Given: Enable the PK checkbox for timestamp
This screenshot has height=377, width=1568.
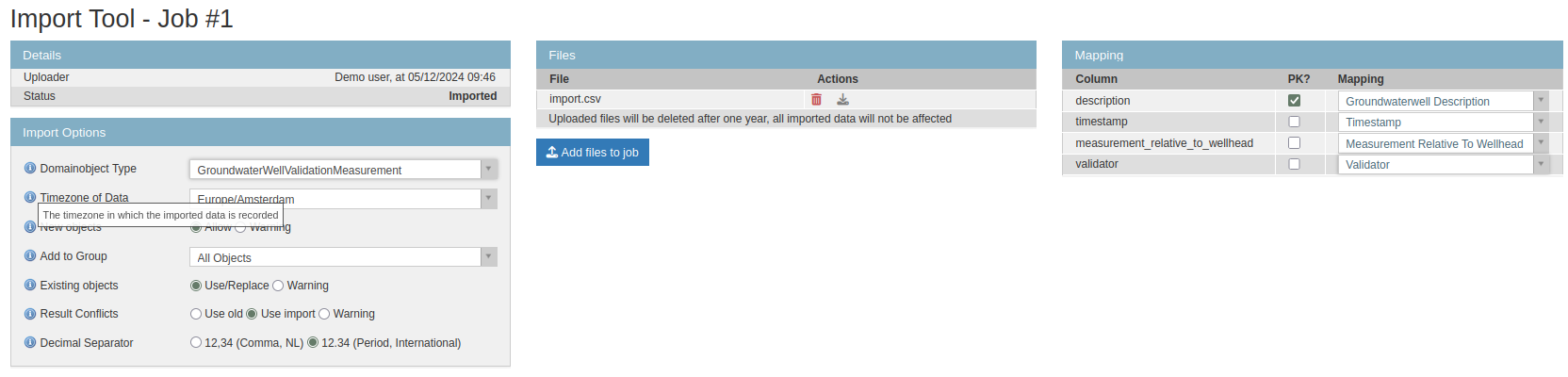Looking at the screenshot, I should 1294,122.
